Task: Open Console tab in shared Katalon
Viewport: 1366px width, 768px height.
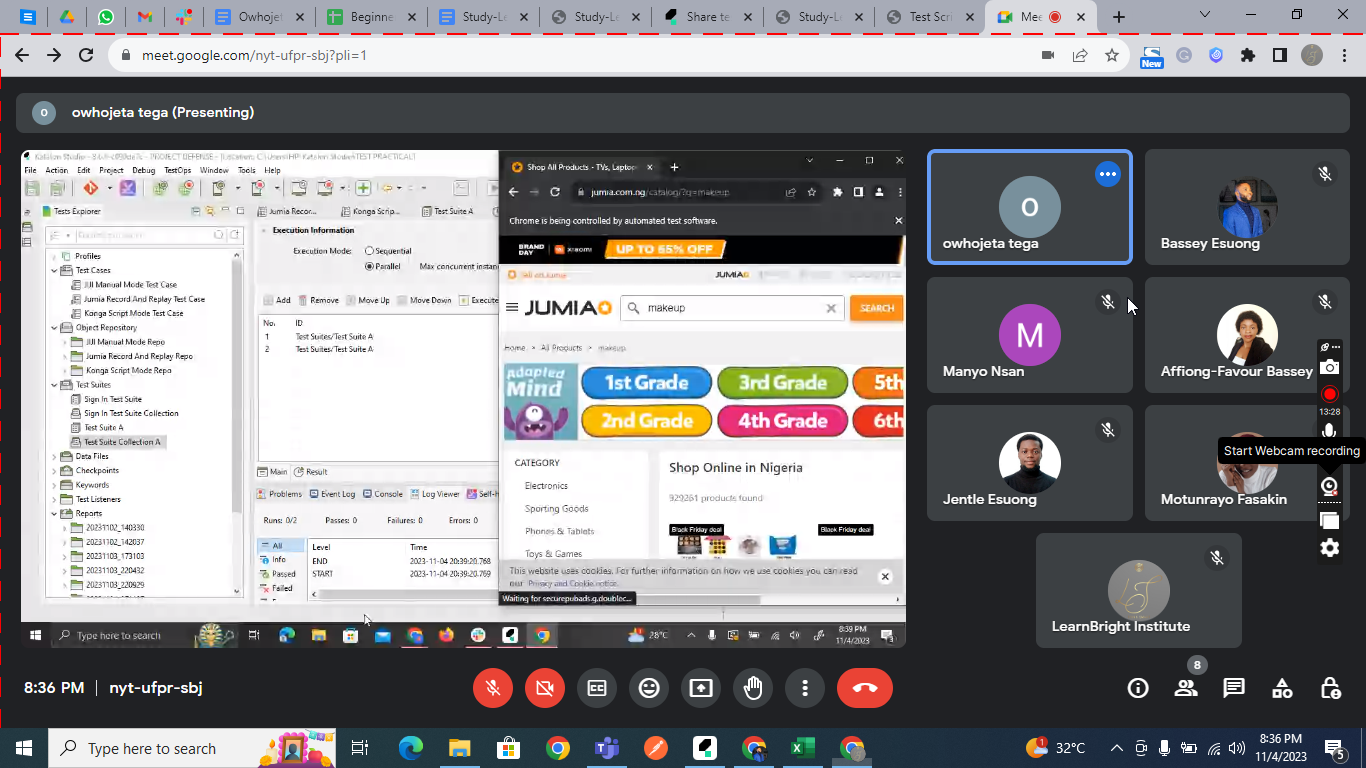Action: pos(383,494)
